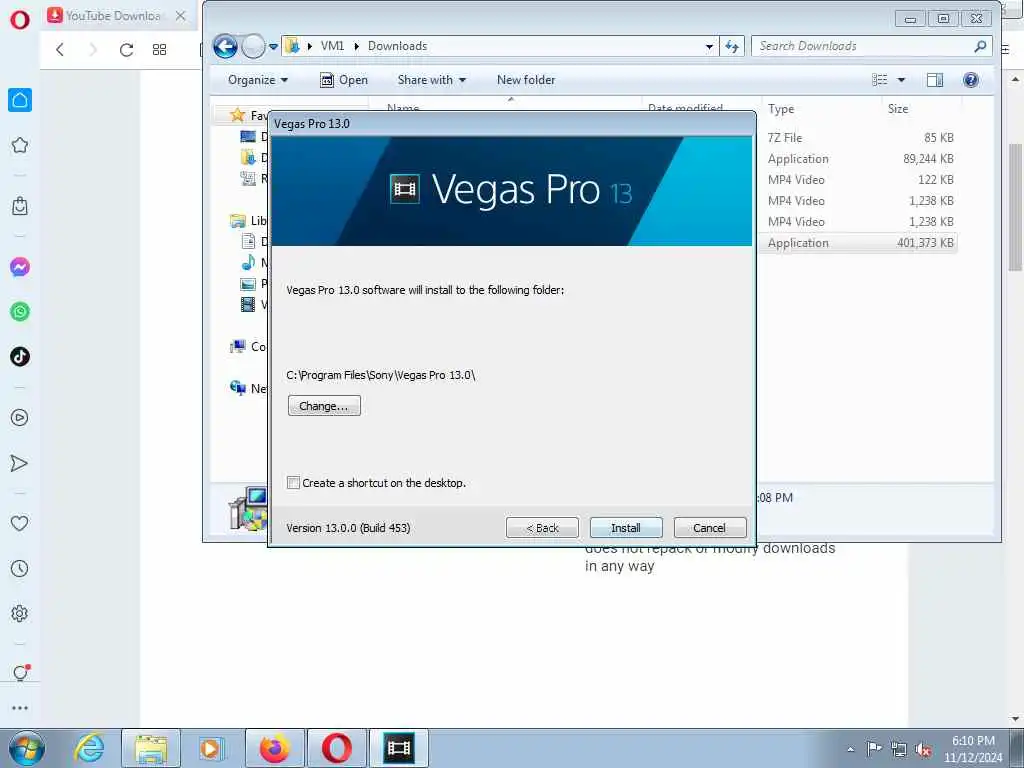This screenshot has width=1024, height=768.
Task: Switch to Vegas Pro setup in taskbar
Action: (399, 748)
